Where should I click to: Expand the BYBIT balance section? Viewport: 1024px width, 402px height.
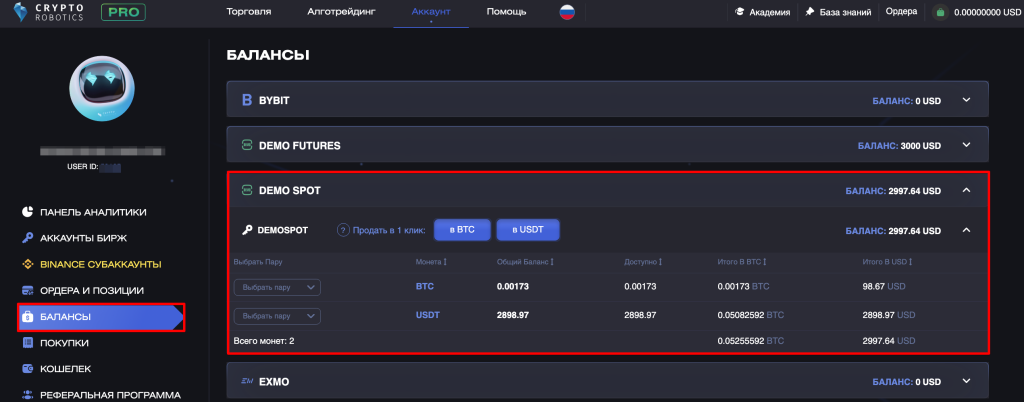(967, 100)
